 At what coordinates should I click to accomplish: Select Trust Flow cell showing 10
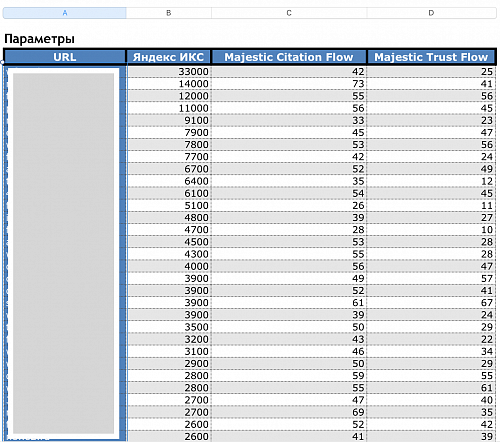point(431,230)
